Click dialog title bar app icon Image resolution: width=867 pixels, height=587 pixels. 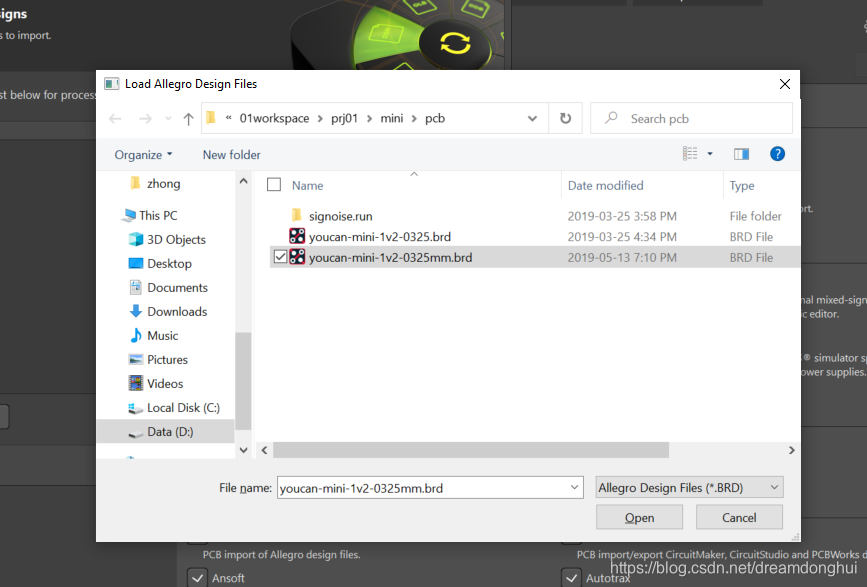tap(112, 83)
